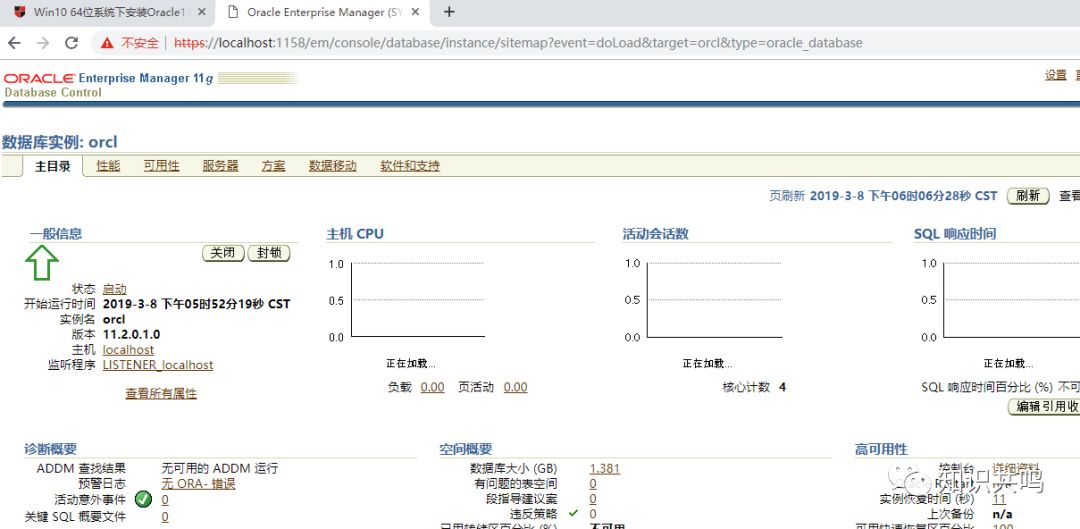Click the 核心计数 4 value
The width and height of the screenshot is (1080, 529).
point(782,387)
